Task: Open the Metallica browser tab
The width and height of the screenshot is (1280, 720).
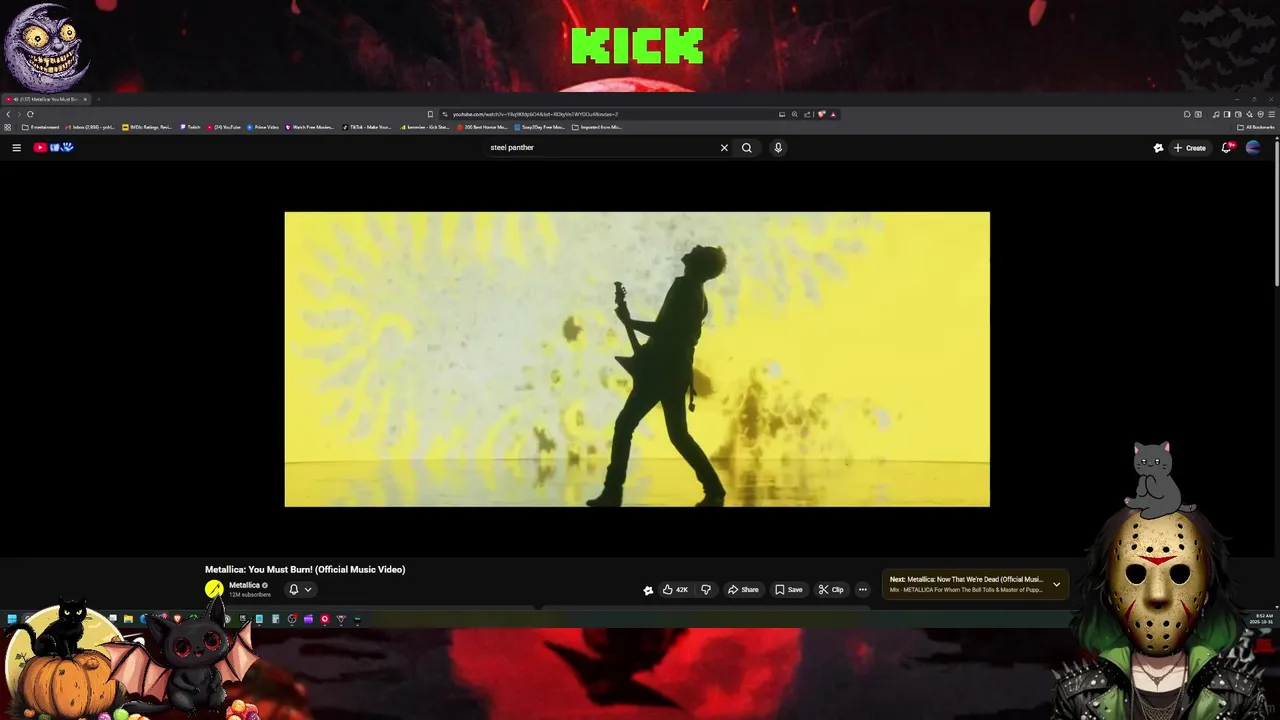Action: (46, 99)
